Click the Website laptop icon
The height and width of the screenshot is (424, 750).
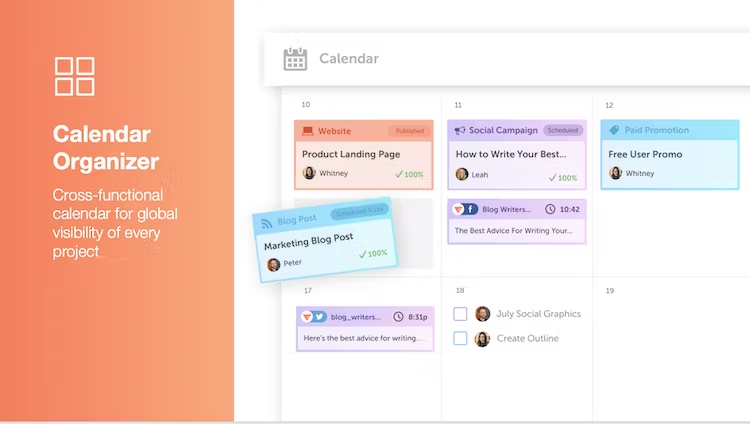pos(308,131)
